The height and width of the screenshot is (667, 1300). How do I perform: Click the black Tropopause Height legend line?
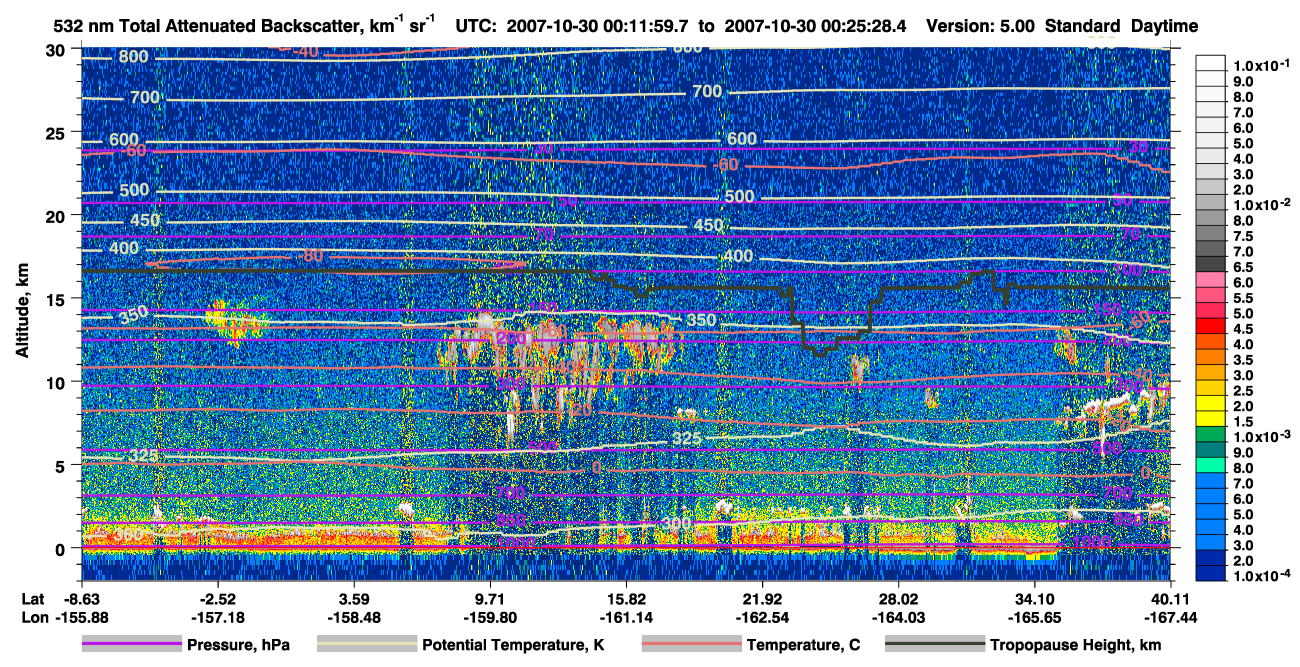pyautogui.click(x=935, y=644)
